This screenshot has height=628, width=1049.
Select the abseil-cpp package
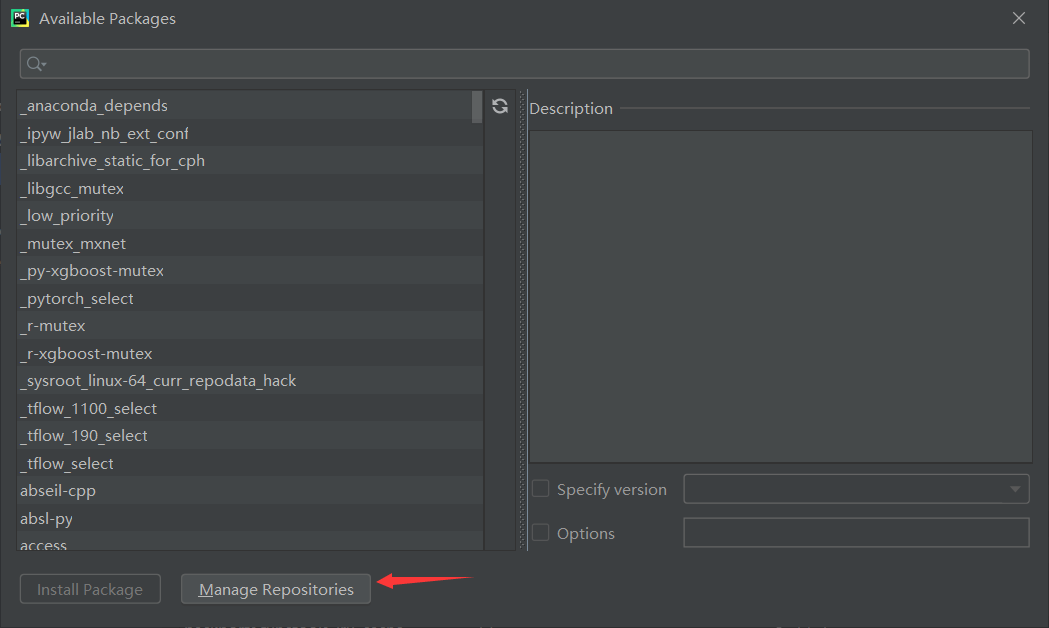click(58, 491)
